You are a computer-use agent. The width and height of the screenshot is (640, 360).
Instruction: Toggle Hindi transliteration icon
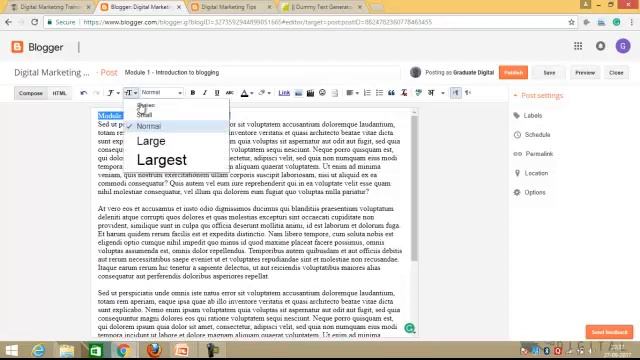click(x=431, y=93)
